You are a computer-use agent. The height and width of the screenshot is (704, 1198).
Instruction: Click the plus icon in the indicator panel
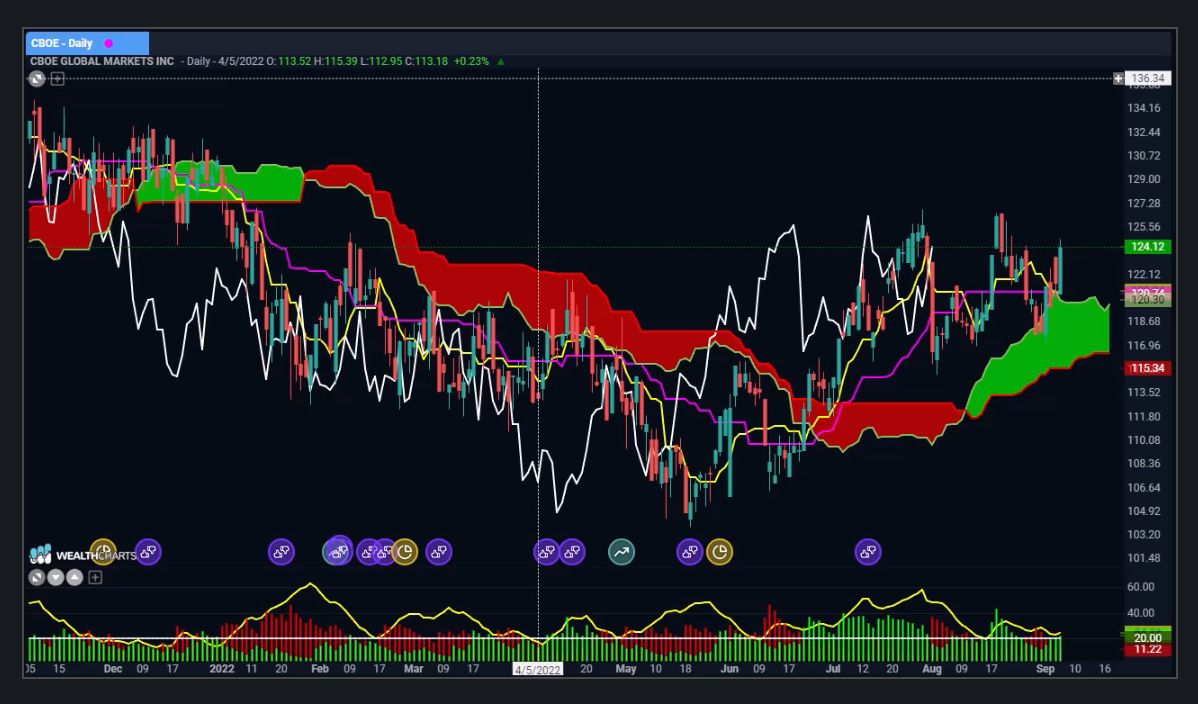point(95,577)
